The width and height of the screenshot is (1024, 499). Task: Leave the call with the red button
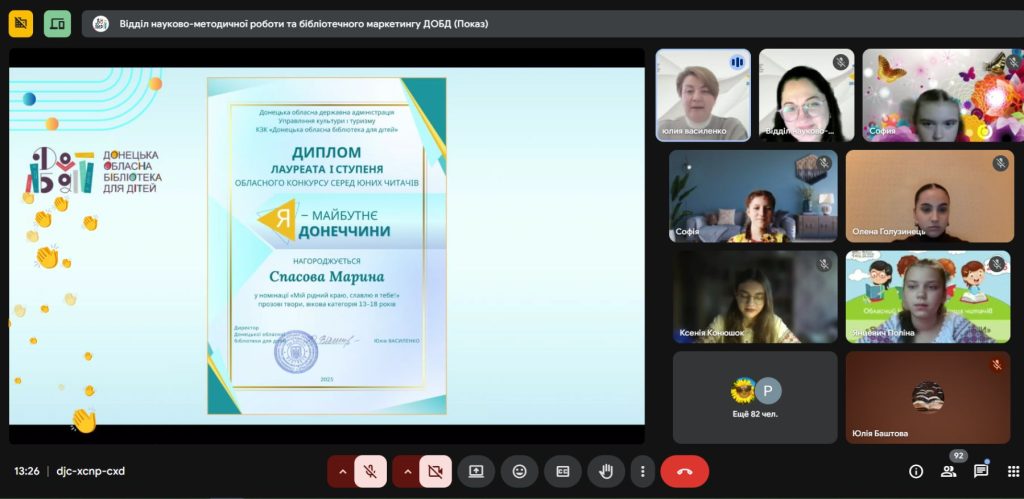(x=685, y=471)
